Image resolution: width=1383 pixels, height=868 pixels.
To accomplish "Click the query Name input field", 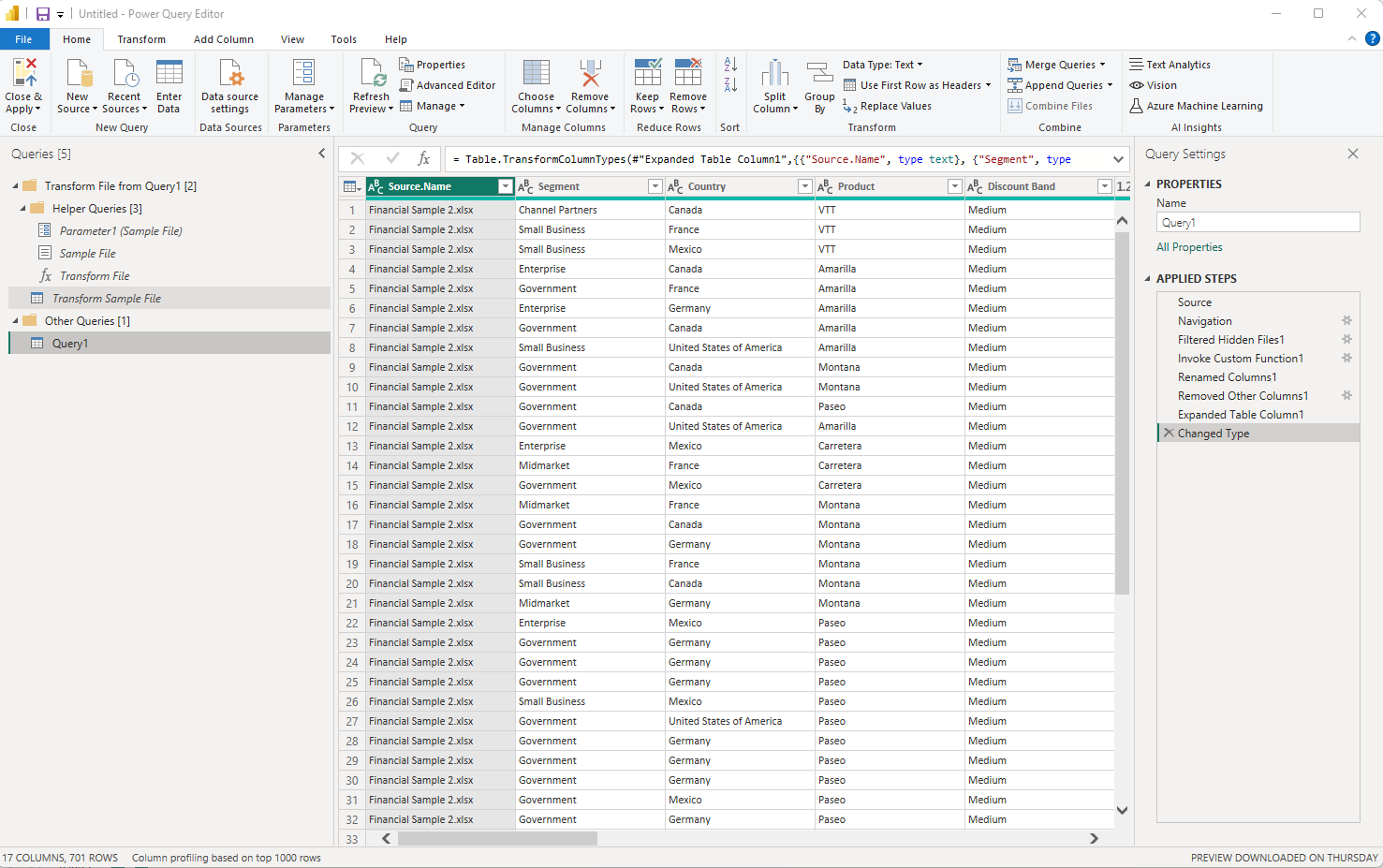I will tap(1258, 223).
